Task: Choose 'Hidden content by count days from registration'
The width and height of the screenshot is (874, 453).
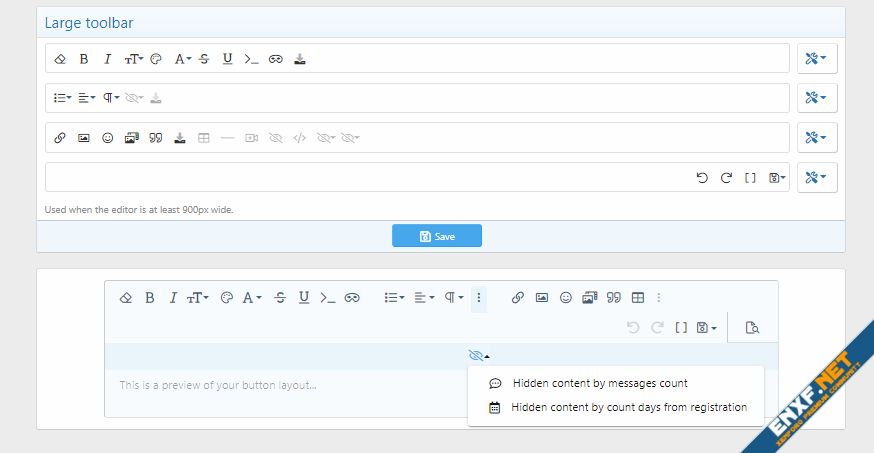Action: click(x=628, y=407)
